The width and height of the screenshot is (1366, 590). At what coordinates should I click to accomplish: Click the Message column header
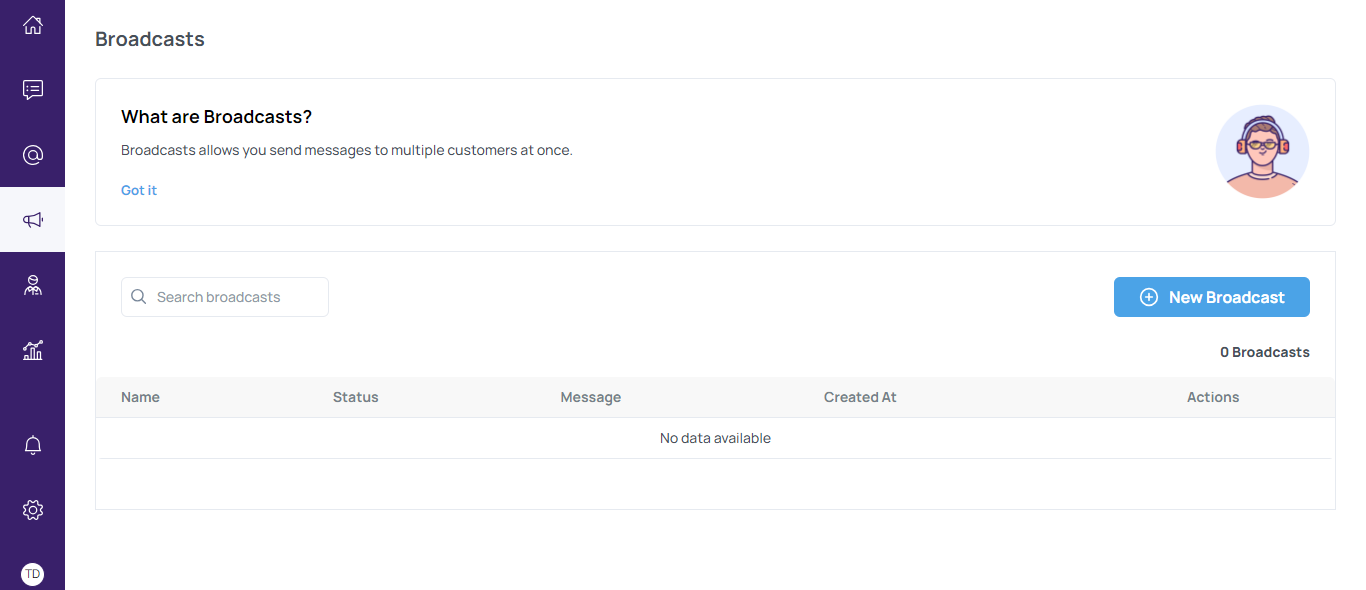[590, 397]
